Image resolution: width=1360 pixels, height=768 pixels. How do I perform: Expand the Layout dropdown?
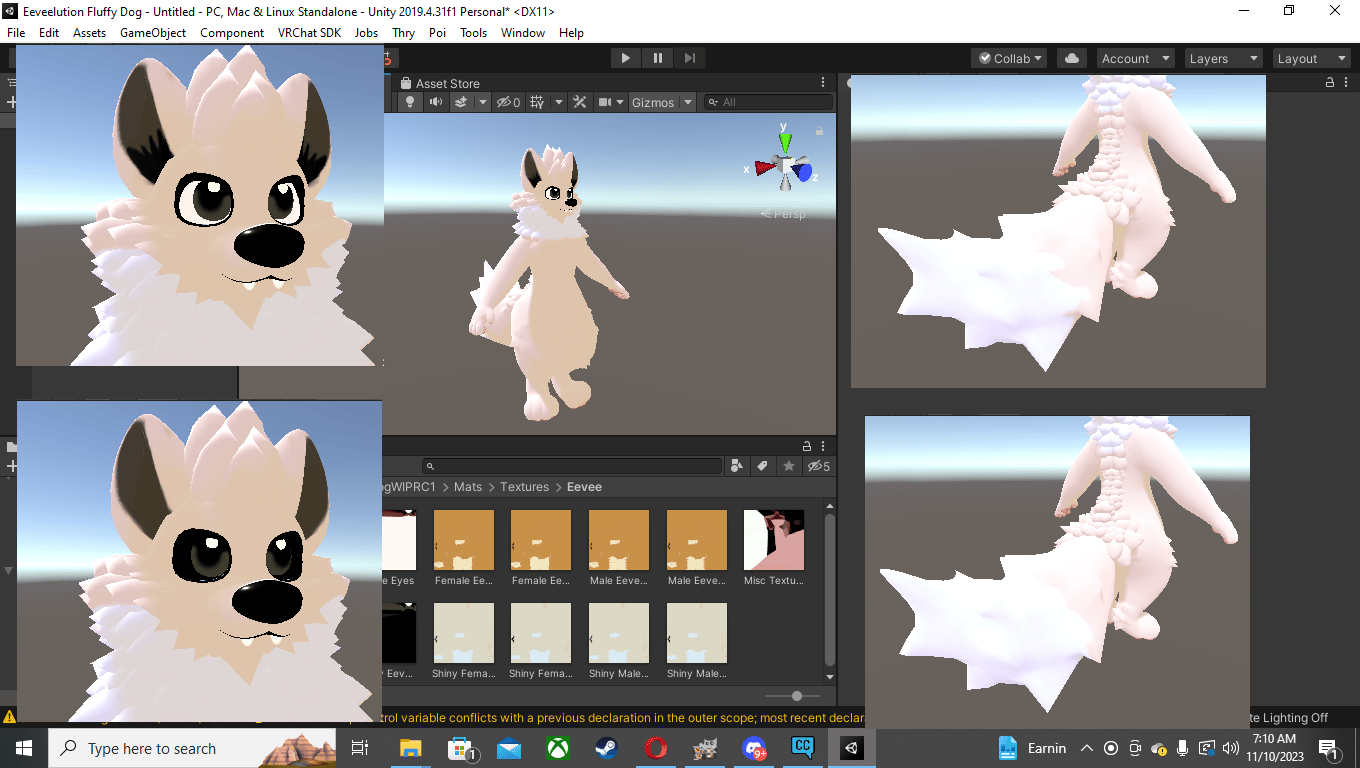[1312, 58]
